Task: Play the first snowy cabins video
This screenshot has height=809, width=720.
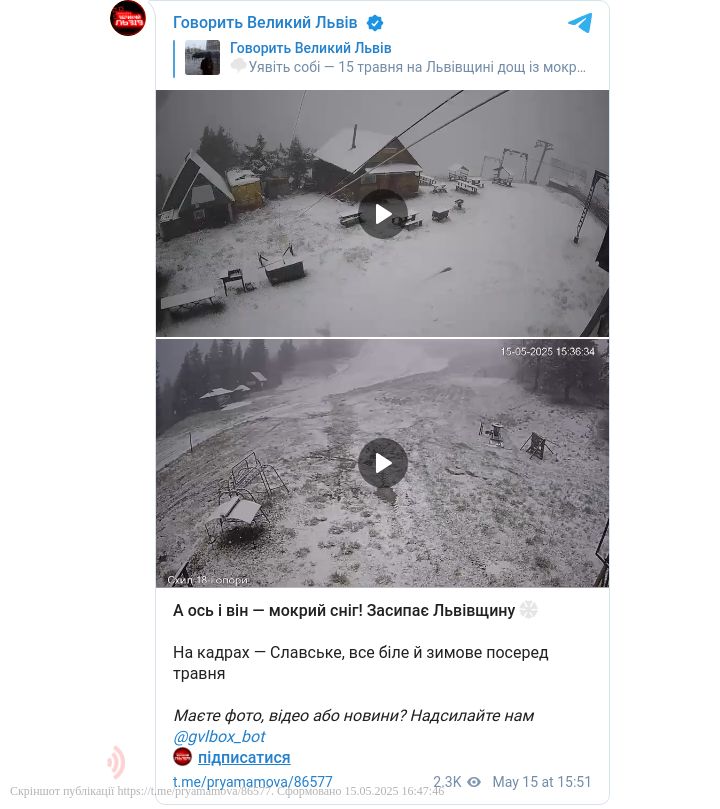Action: coord(383,214)
